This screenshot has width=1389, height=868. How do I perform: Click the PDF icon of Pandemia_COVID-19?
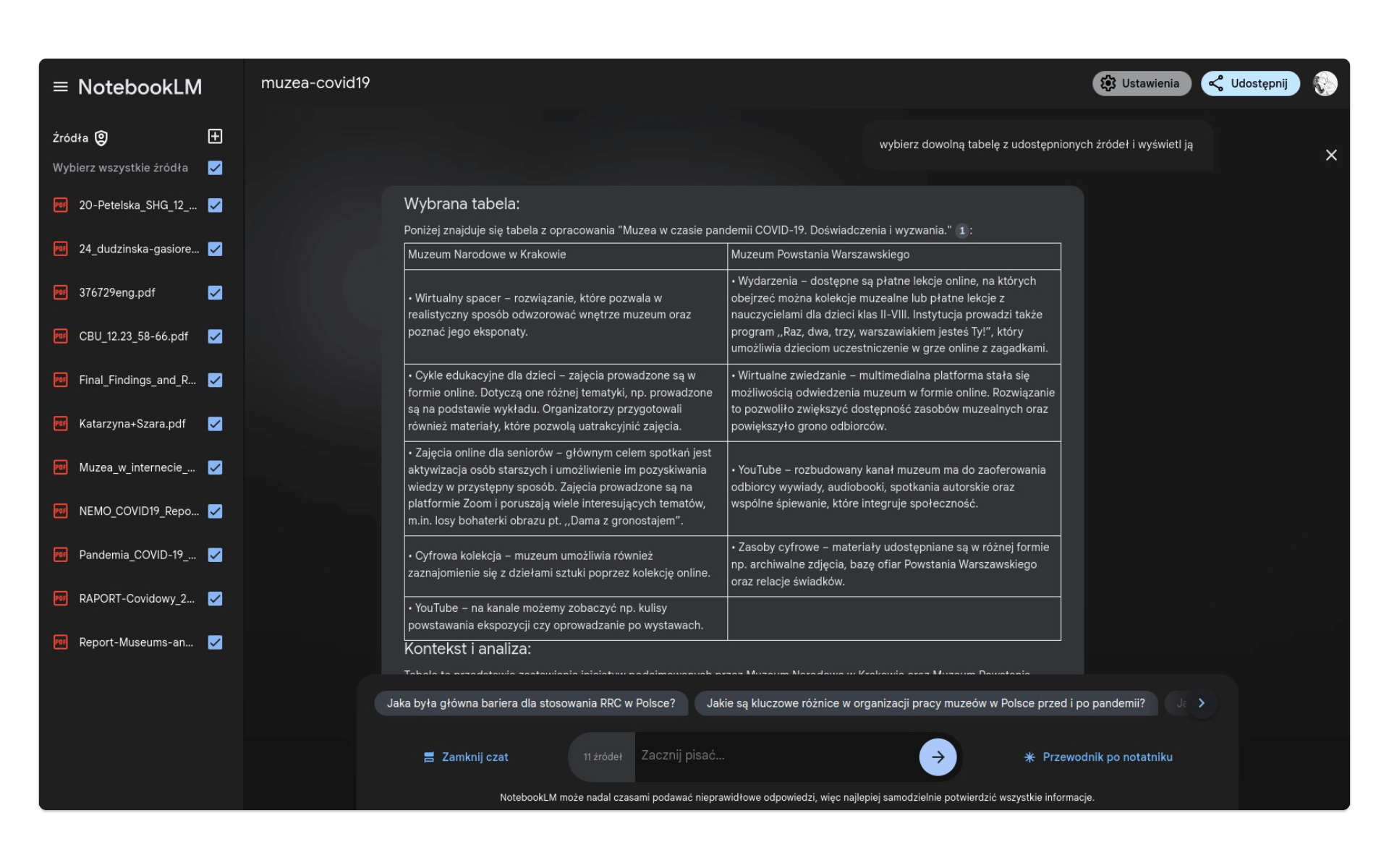pyautogui.click(x=61, y=555)
